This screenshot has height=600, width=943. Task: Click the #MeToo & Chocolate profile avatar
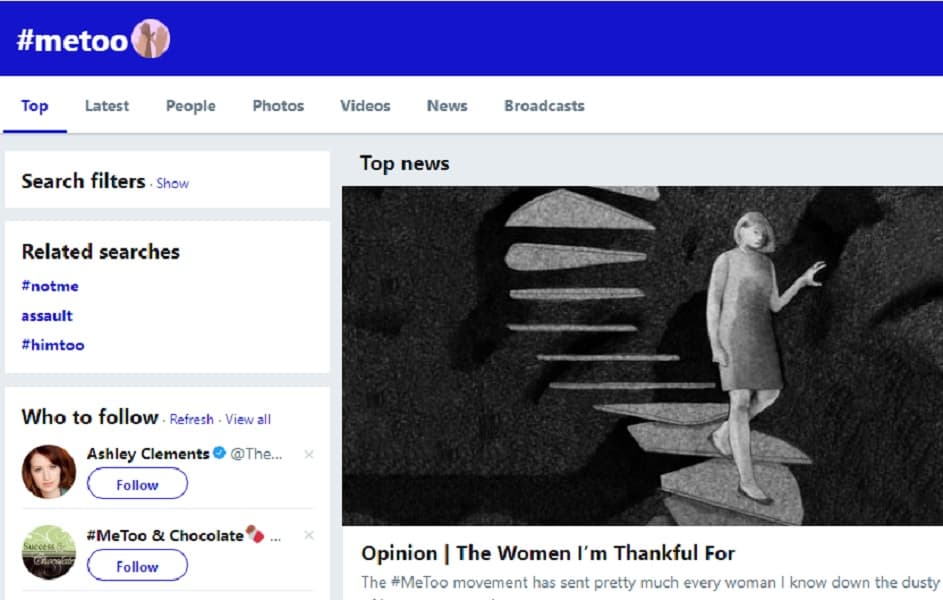click(48, 551)
